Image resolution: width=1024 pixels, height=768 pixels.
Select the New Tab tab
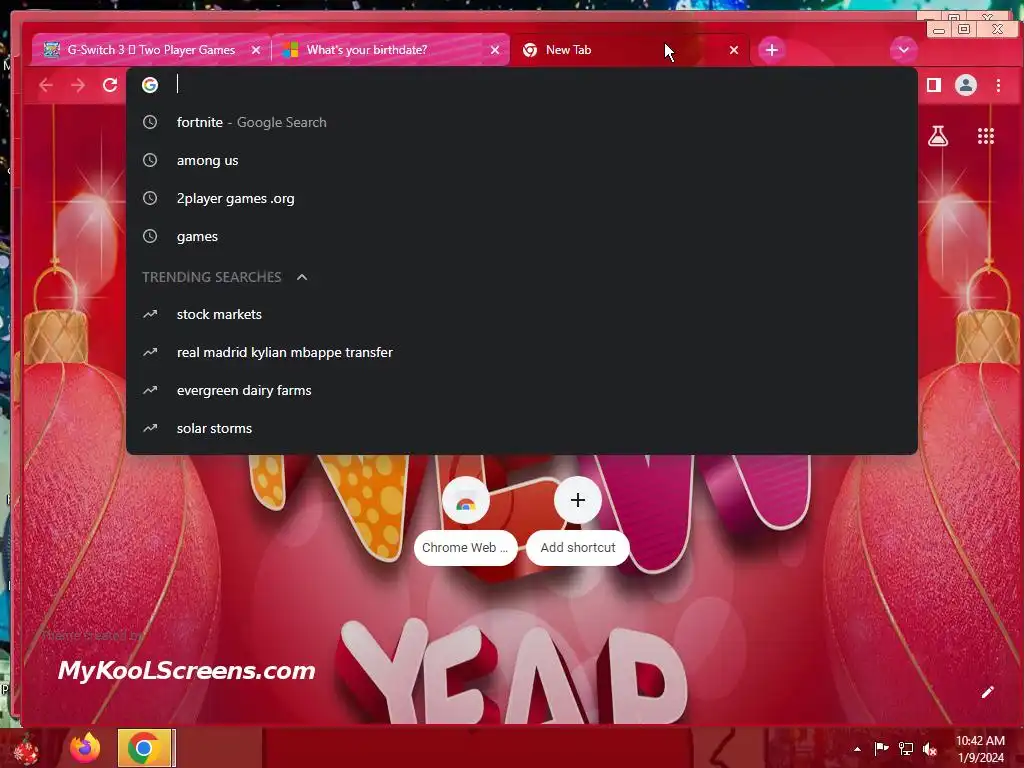630,50
